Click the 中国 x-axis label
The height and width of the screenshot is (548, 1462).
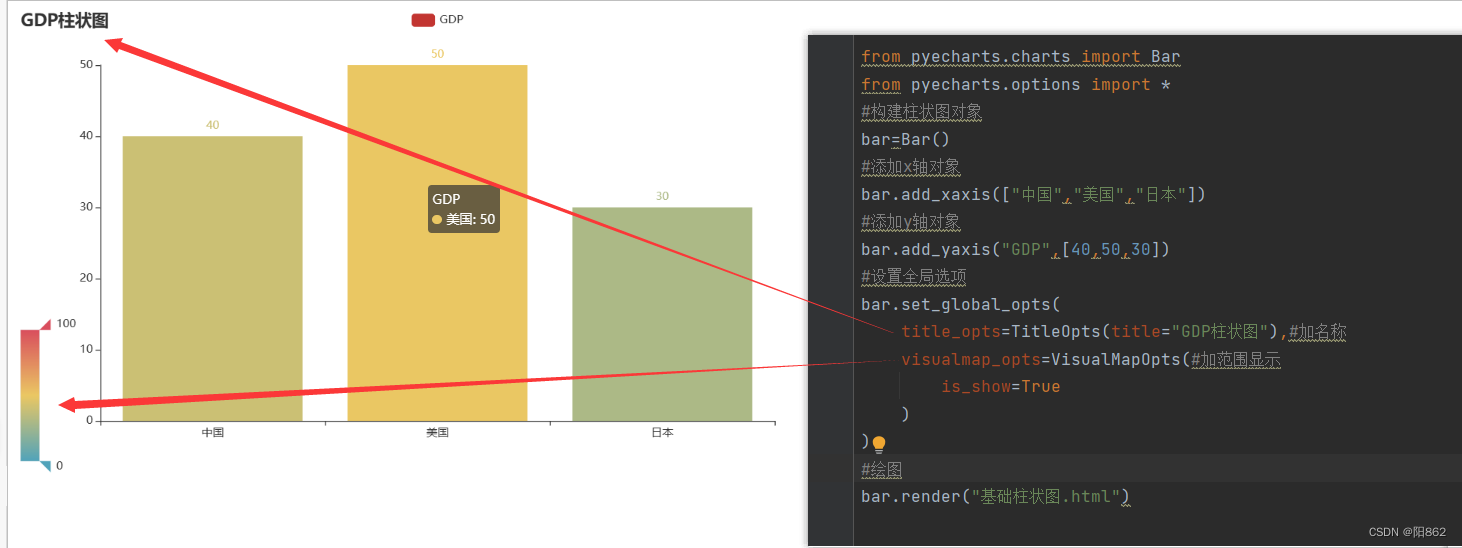[x=212, y=433]
